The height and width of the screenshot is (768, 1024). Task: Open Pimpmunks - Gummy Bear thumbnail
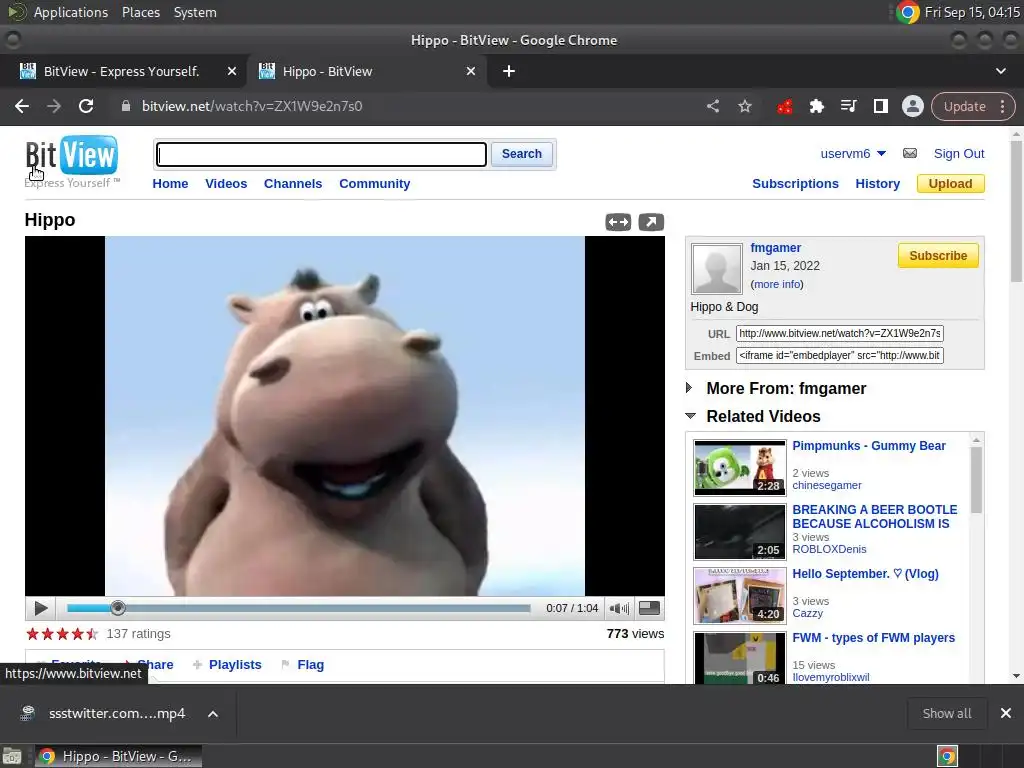coord(739,468)
